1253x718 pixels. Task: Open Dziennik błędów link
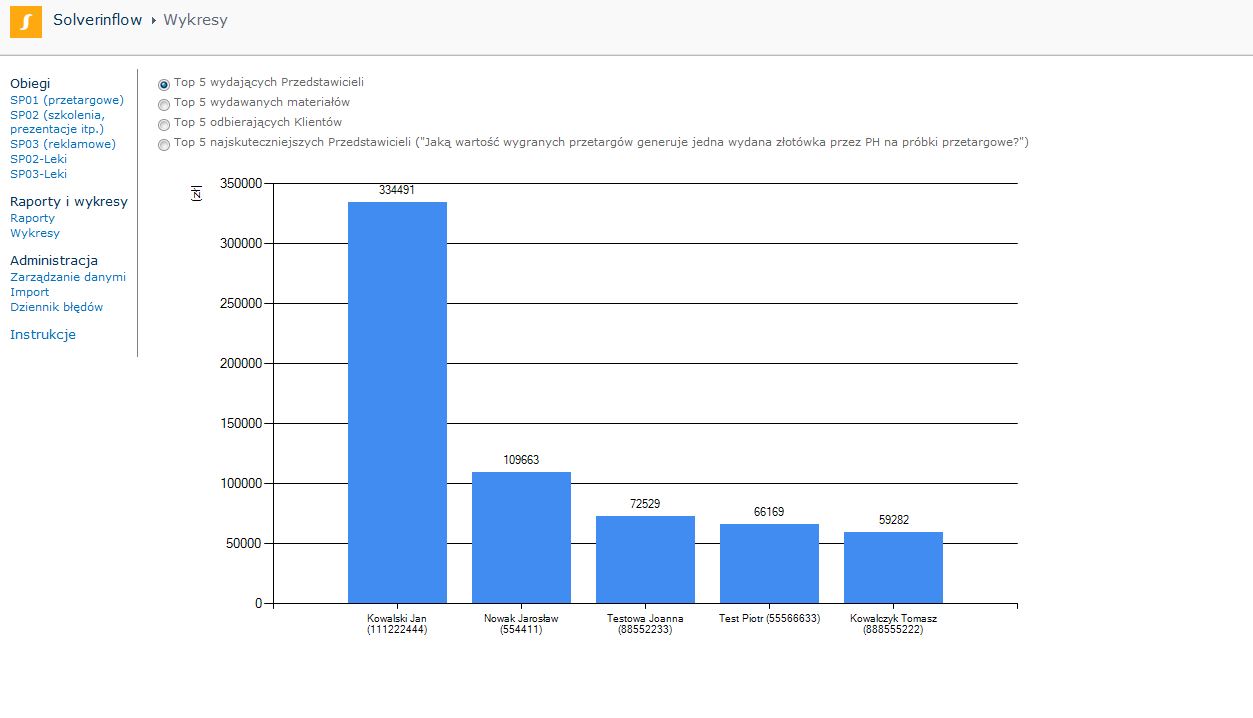[x=57, y=307]
